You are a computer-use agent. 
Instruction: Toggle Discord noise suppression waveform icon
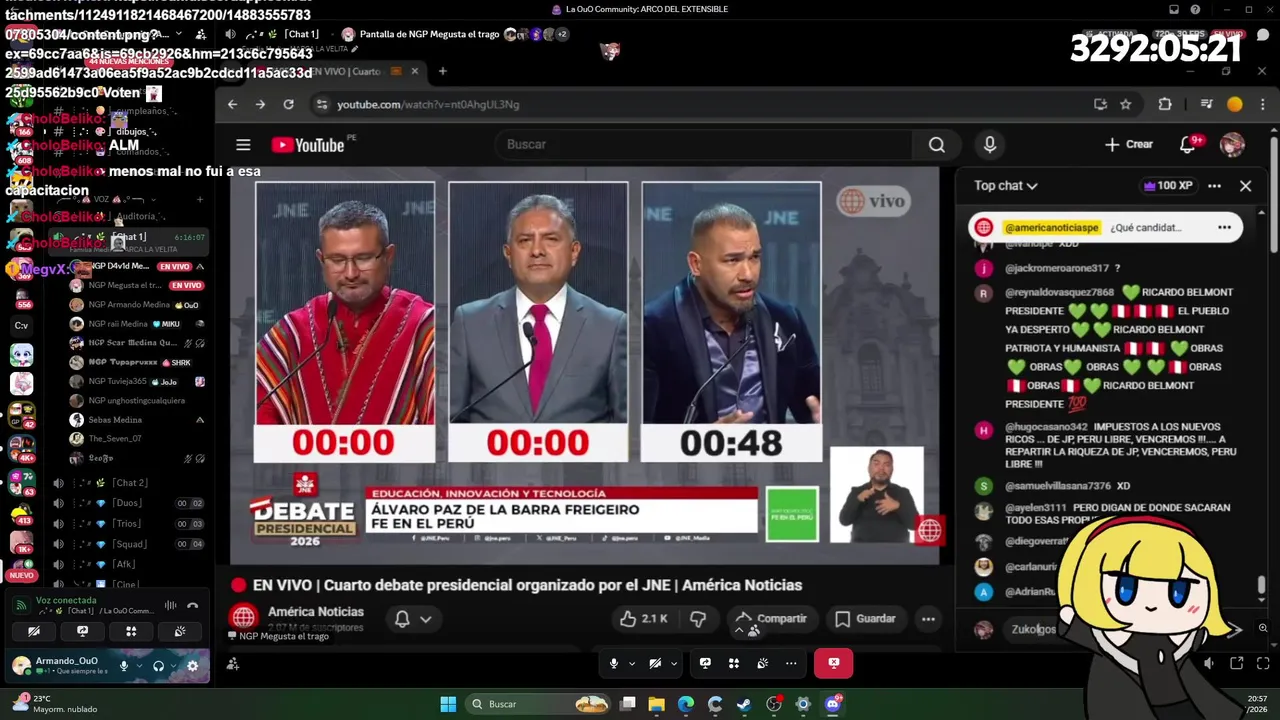(170, 605)
